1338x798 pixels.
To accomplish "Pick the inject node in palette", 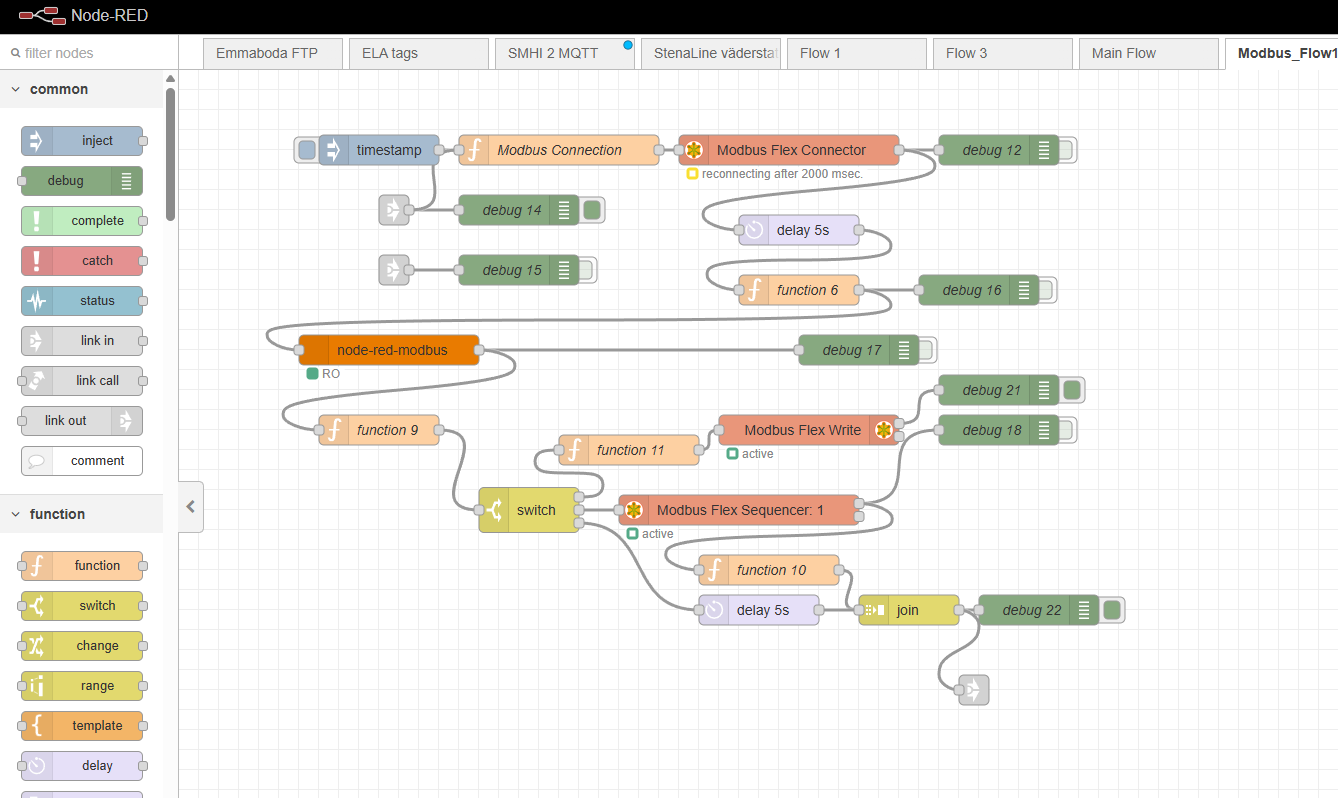I will click(x=82, y=141).
